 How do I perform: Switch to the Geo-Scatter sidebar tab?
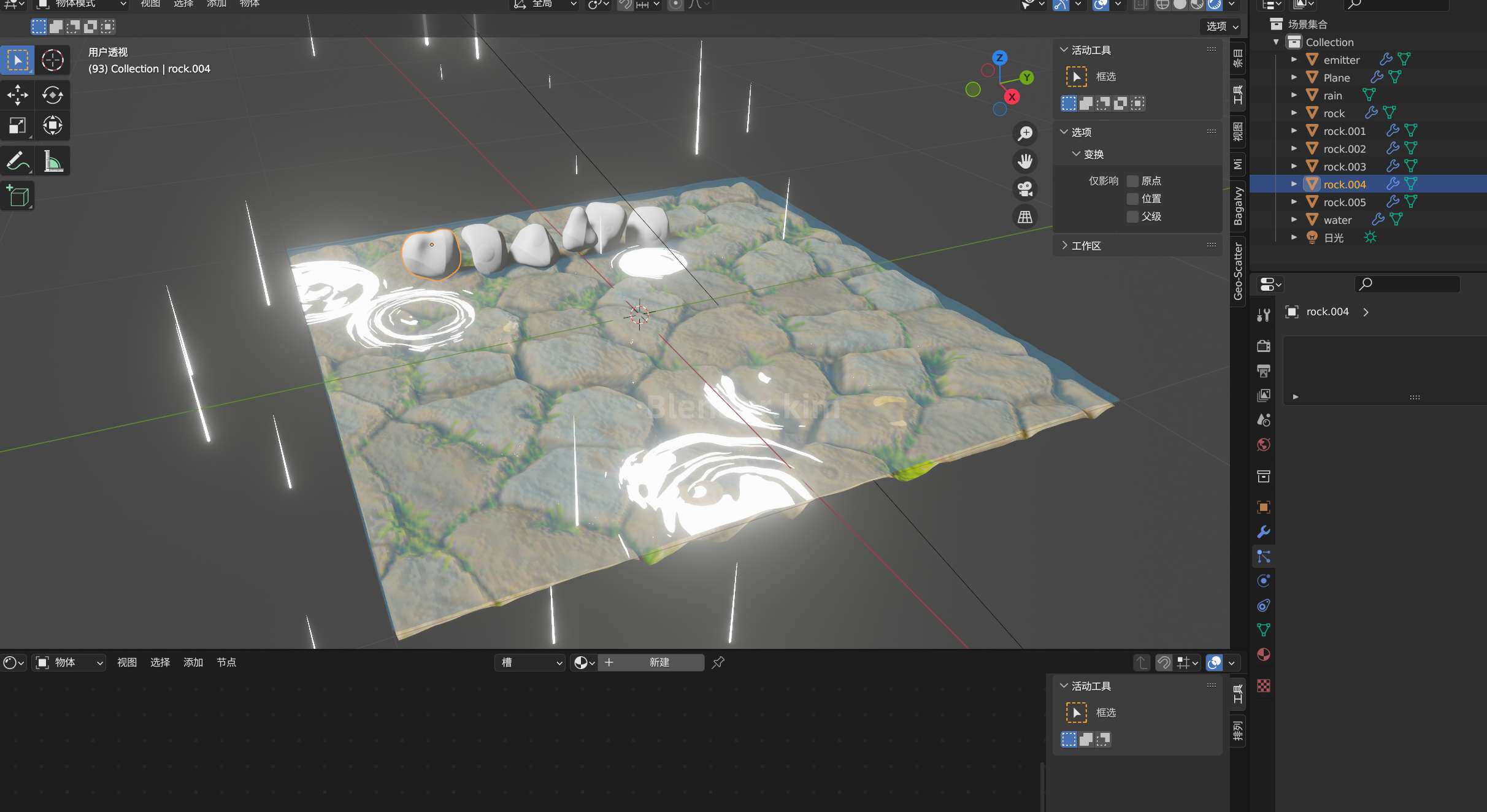(1238, 272)
